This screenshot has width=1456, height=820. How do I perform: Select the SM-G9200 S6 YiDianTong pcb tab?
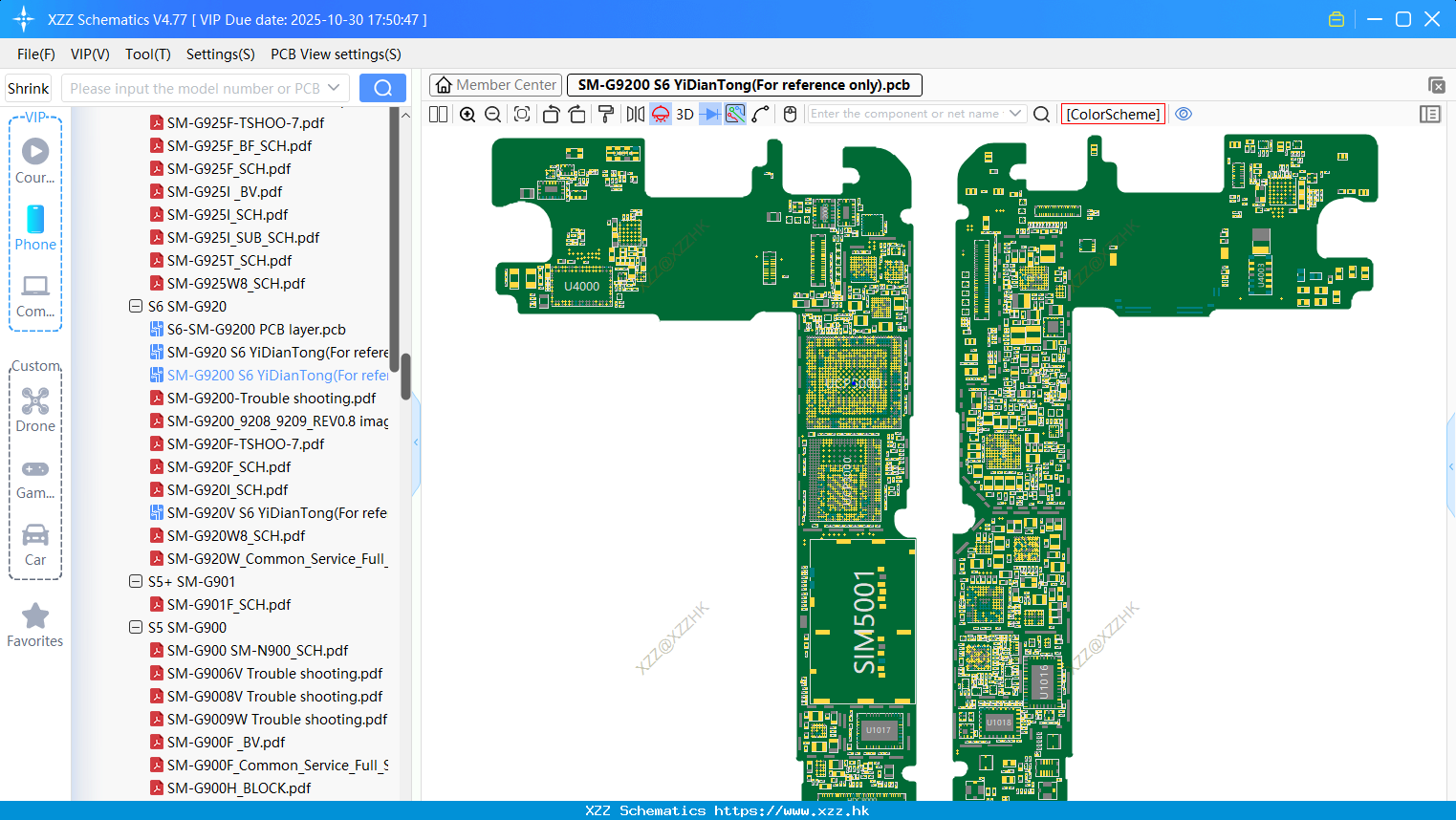[744, 85]
